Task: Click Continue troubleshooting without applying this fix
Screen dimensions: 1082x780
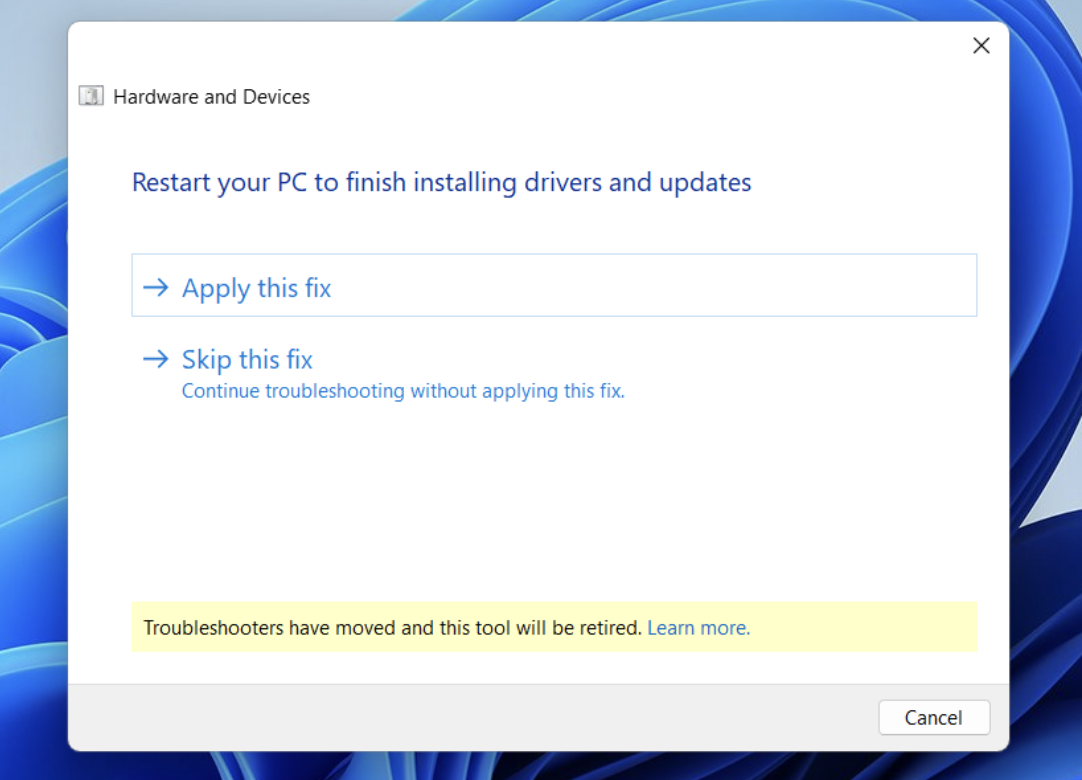Action: tap(403, 391)
